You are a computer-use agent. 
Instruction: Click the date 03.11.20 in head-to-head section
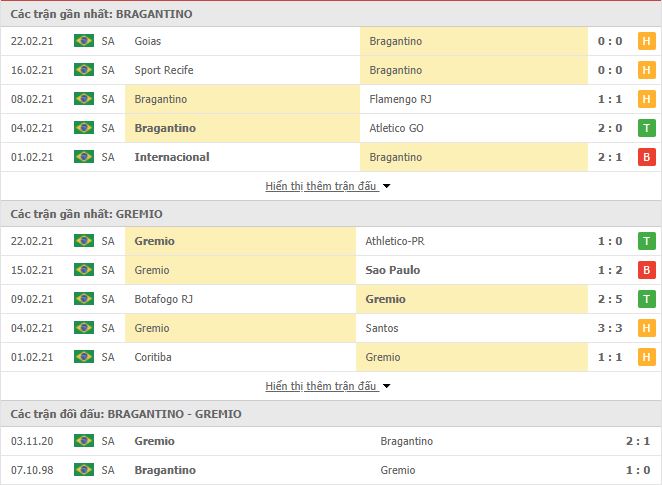32,441
